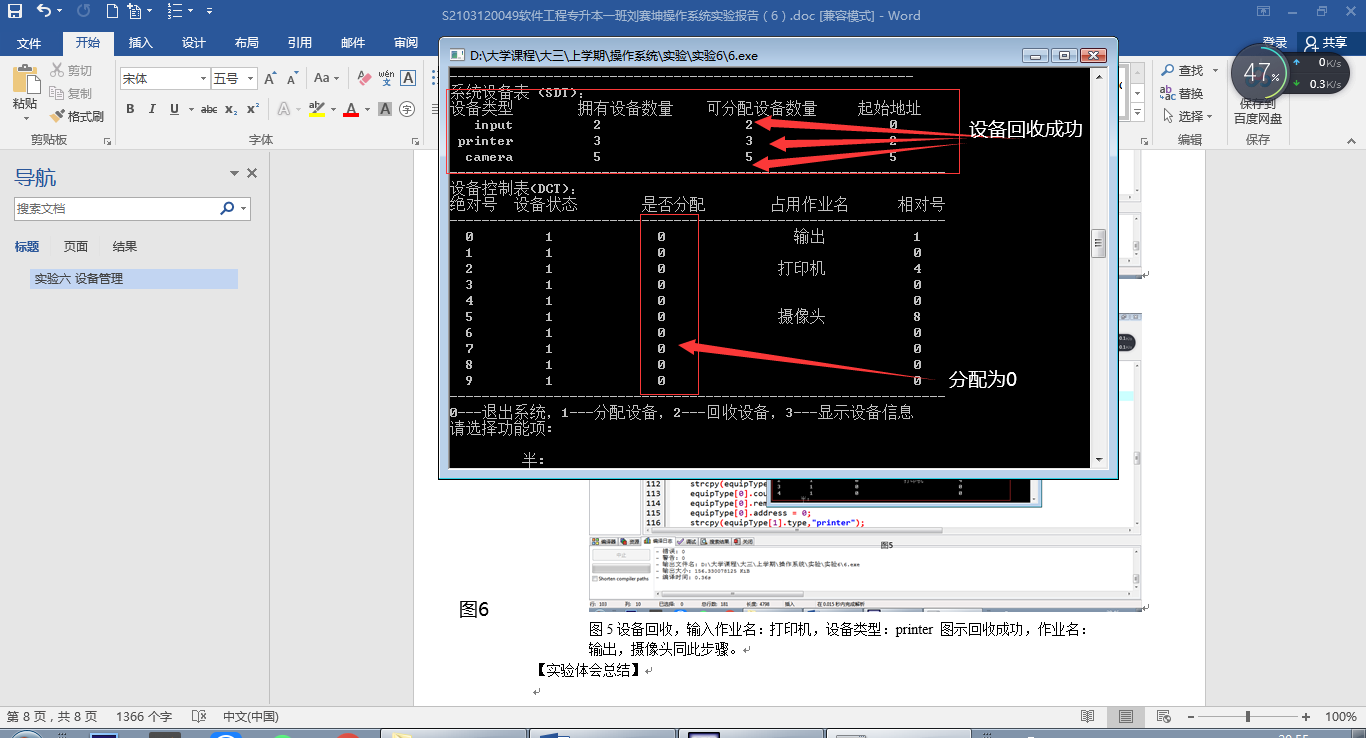
Task: Switch to the 插入 ribbon tab
Action: tap(141, 43)
